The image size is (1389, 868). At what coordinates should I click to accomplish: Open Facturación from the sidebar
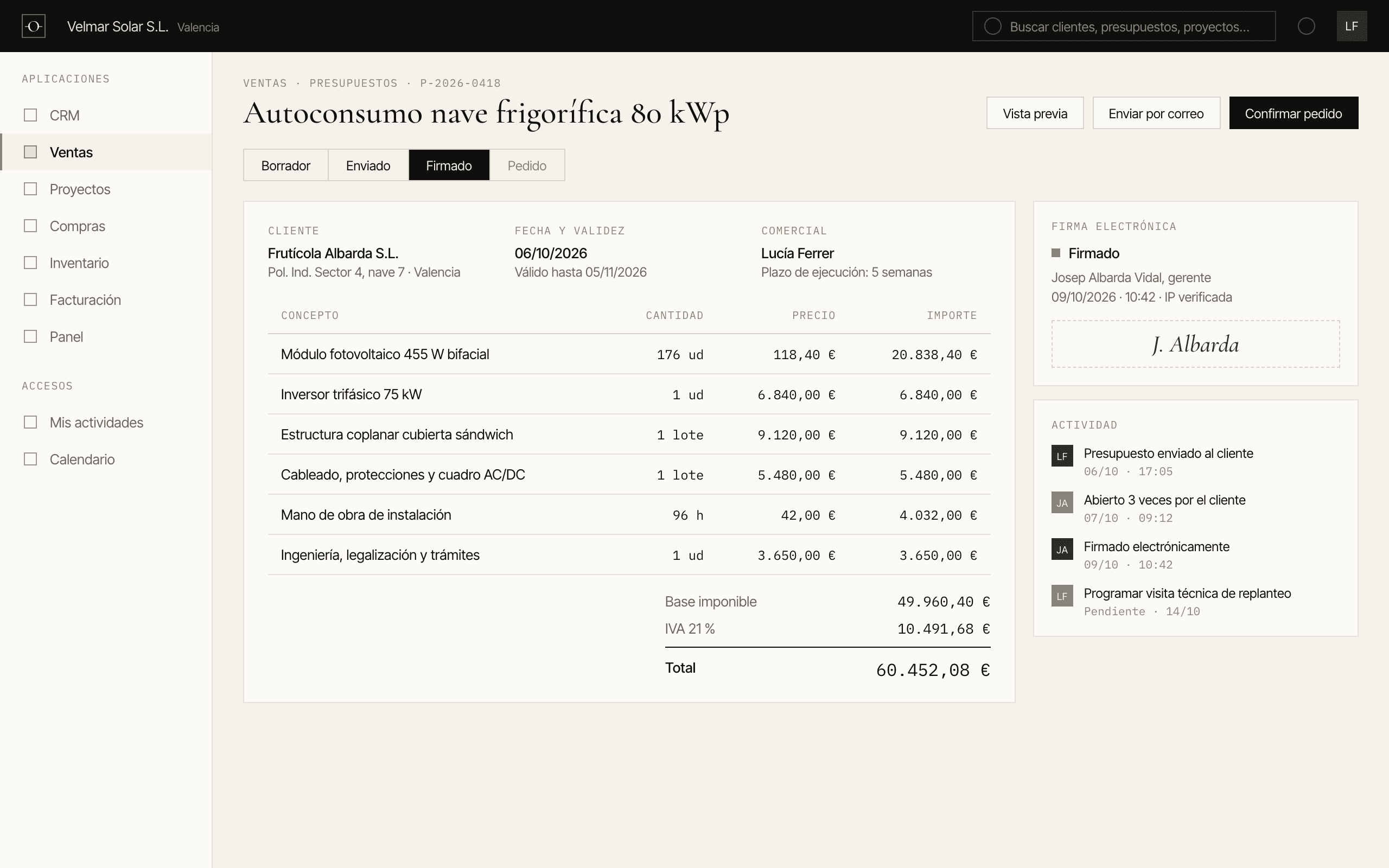coord(106,299)
